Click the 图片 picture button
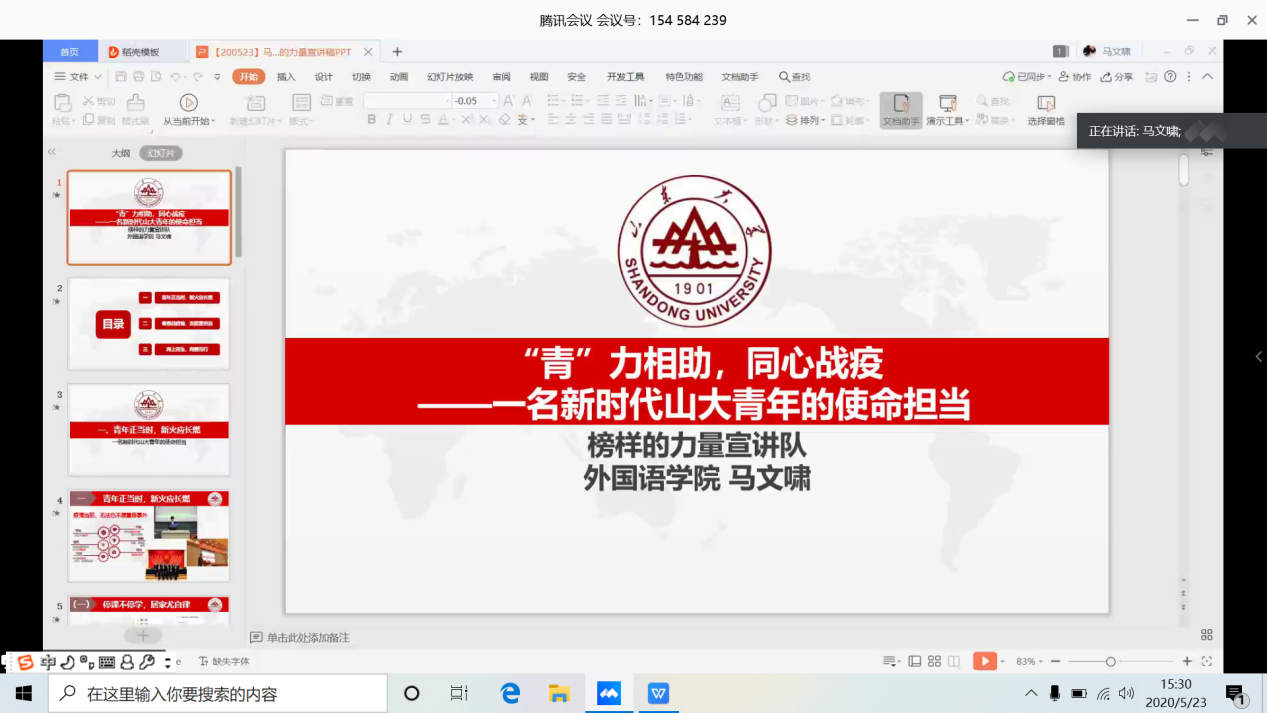 pos(803,101)
